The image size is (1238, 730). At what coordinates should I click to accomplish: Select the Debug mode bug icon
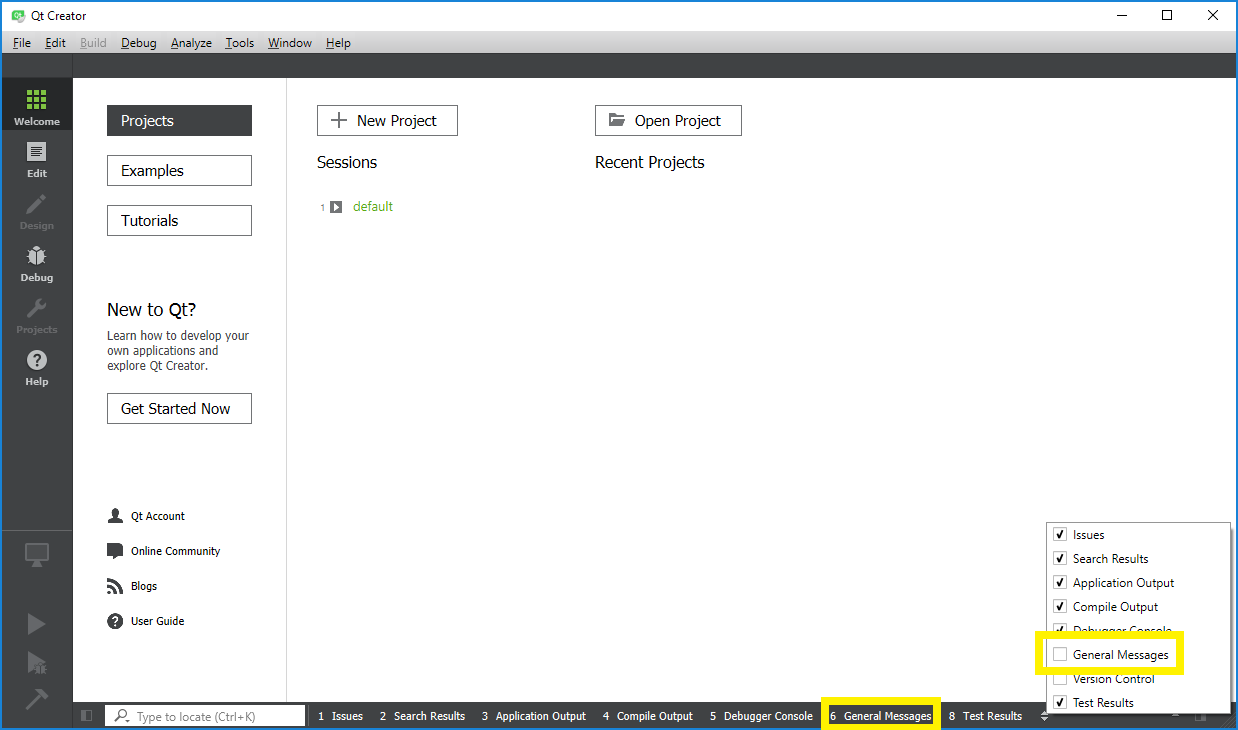pyautogui.click(x=36, y=262)
